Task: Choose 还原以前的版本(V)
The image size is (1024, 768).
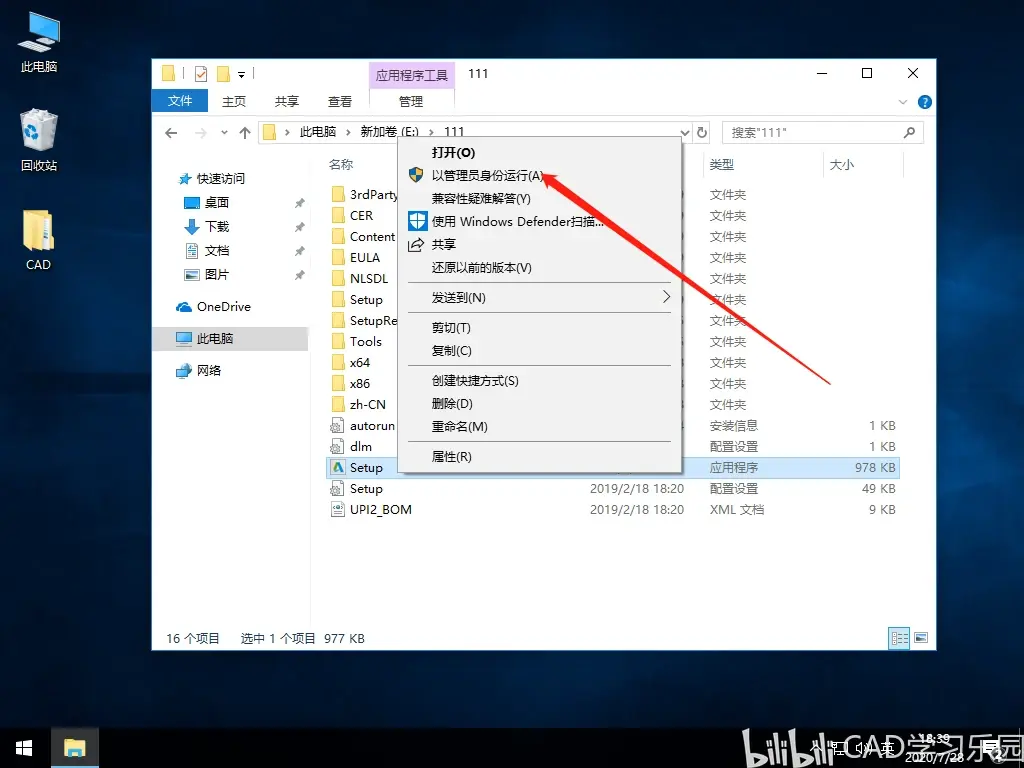Action: point(539,268)
